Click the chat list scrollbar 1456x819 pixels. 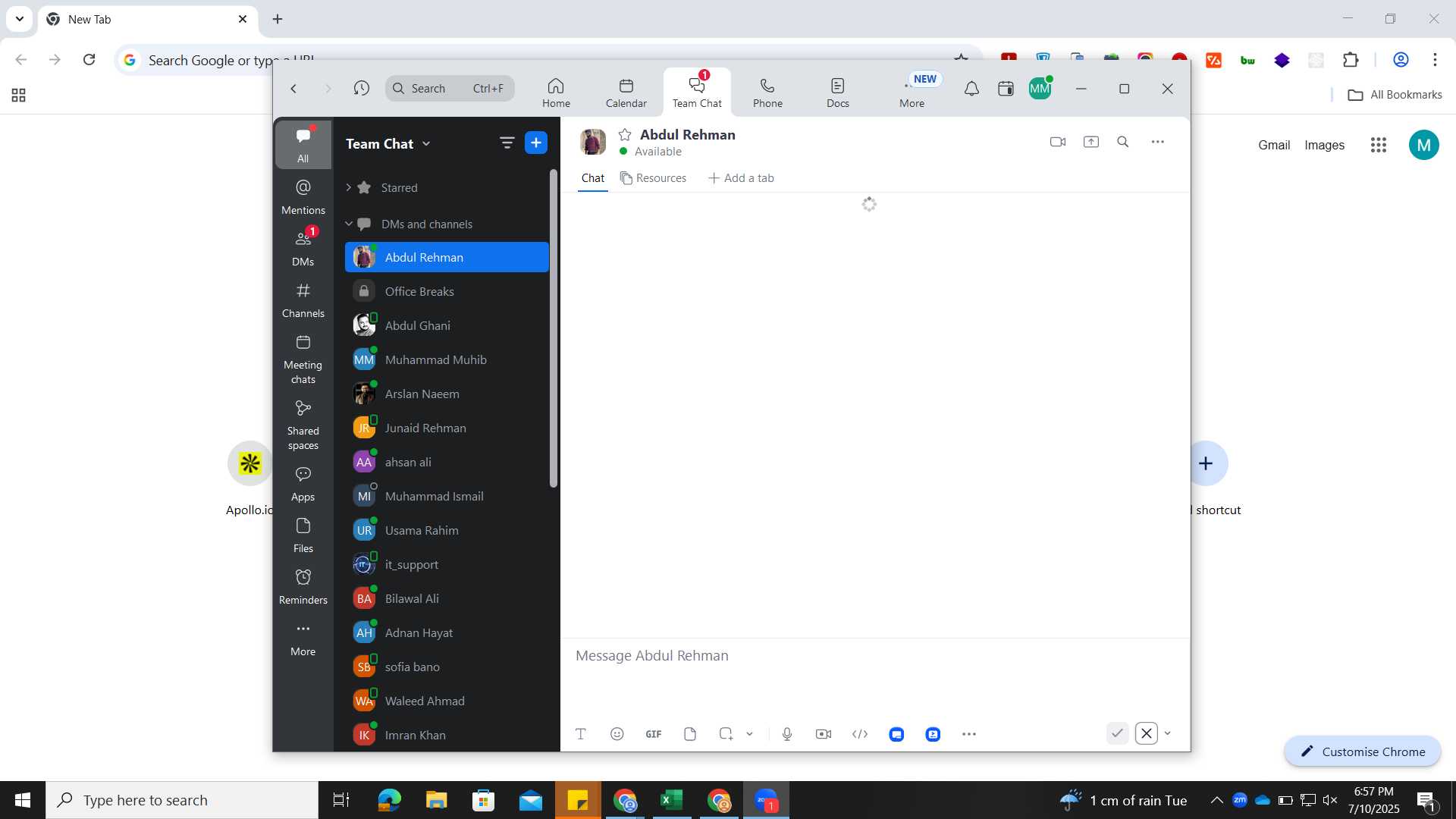tap(554, 328)
